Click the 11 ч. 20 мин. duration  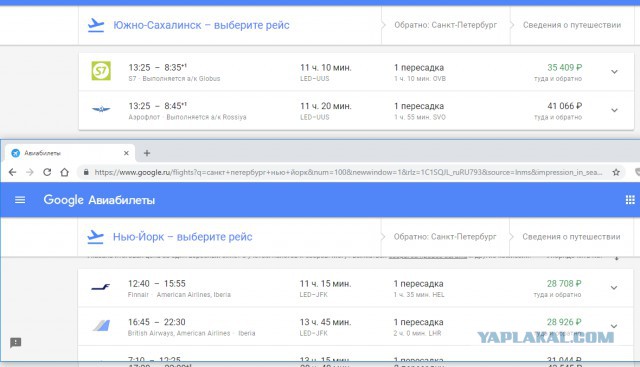coord(326,106)
